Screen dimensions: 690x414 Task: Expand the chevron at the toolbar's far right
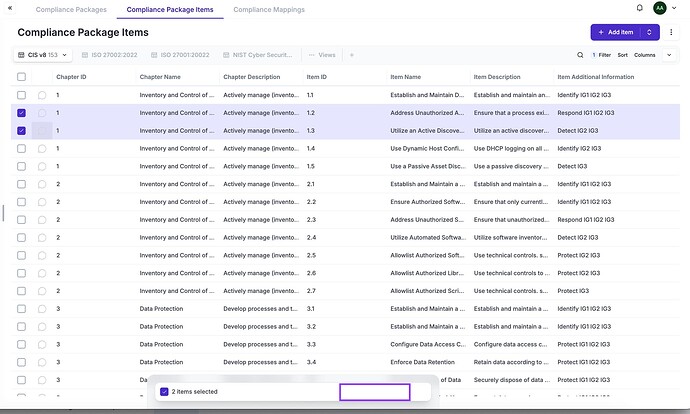tap(669, 55)
